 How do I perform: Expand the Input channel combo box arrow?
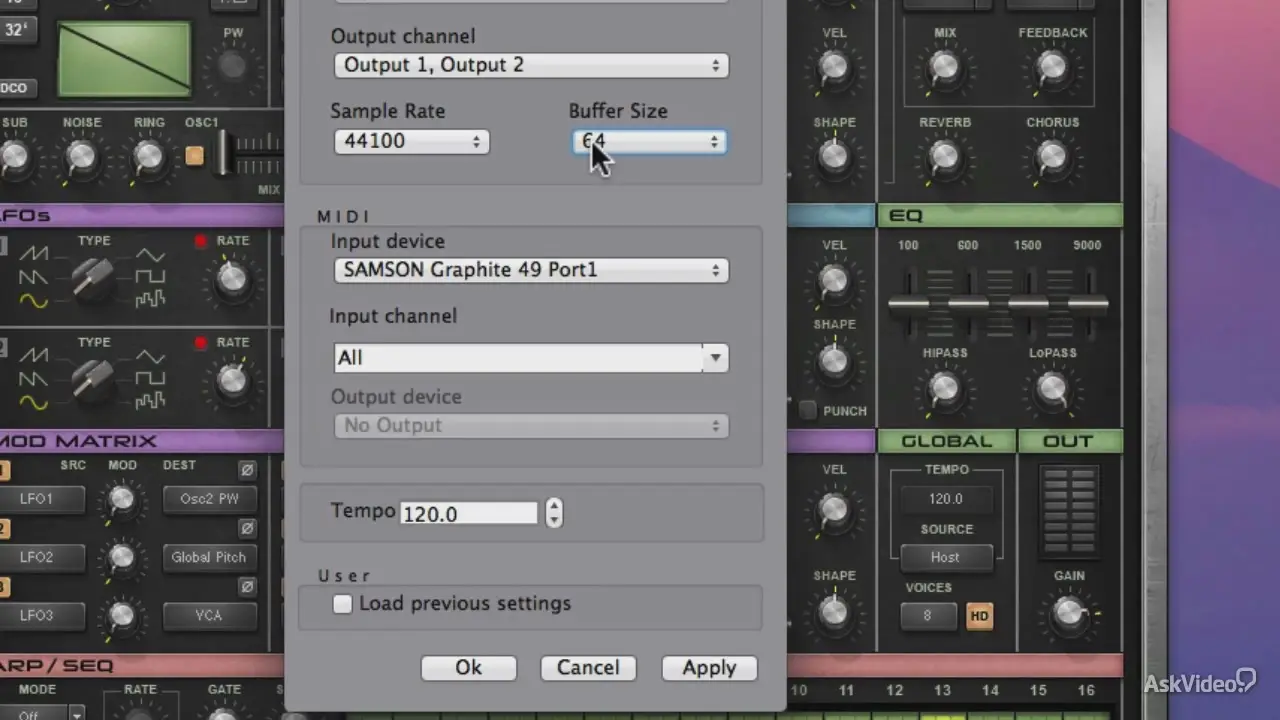pos(715,358)
